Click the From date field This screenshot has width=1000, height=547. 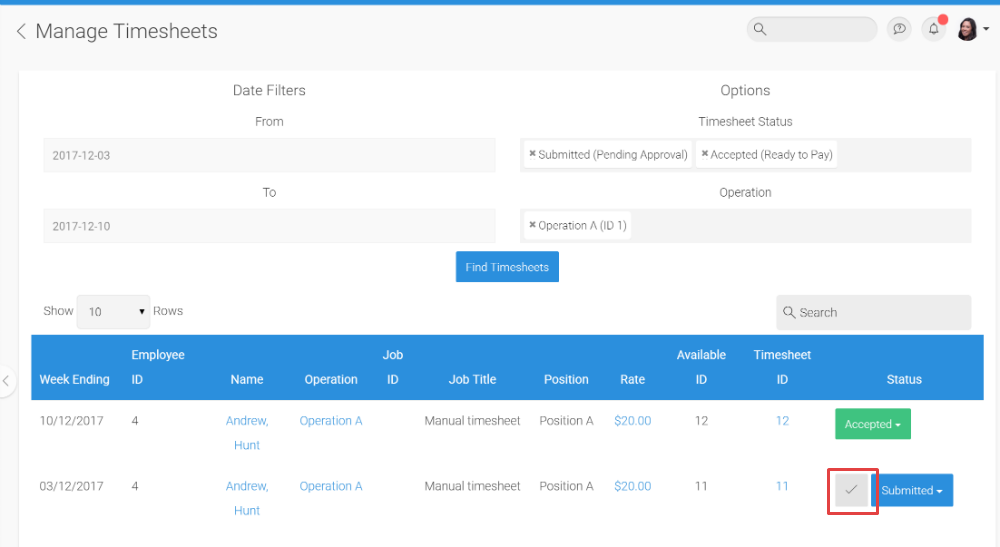coord(269,155)
